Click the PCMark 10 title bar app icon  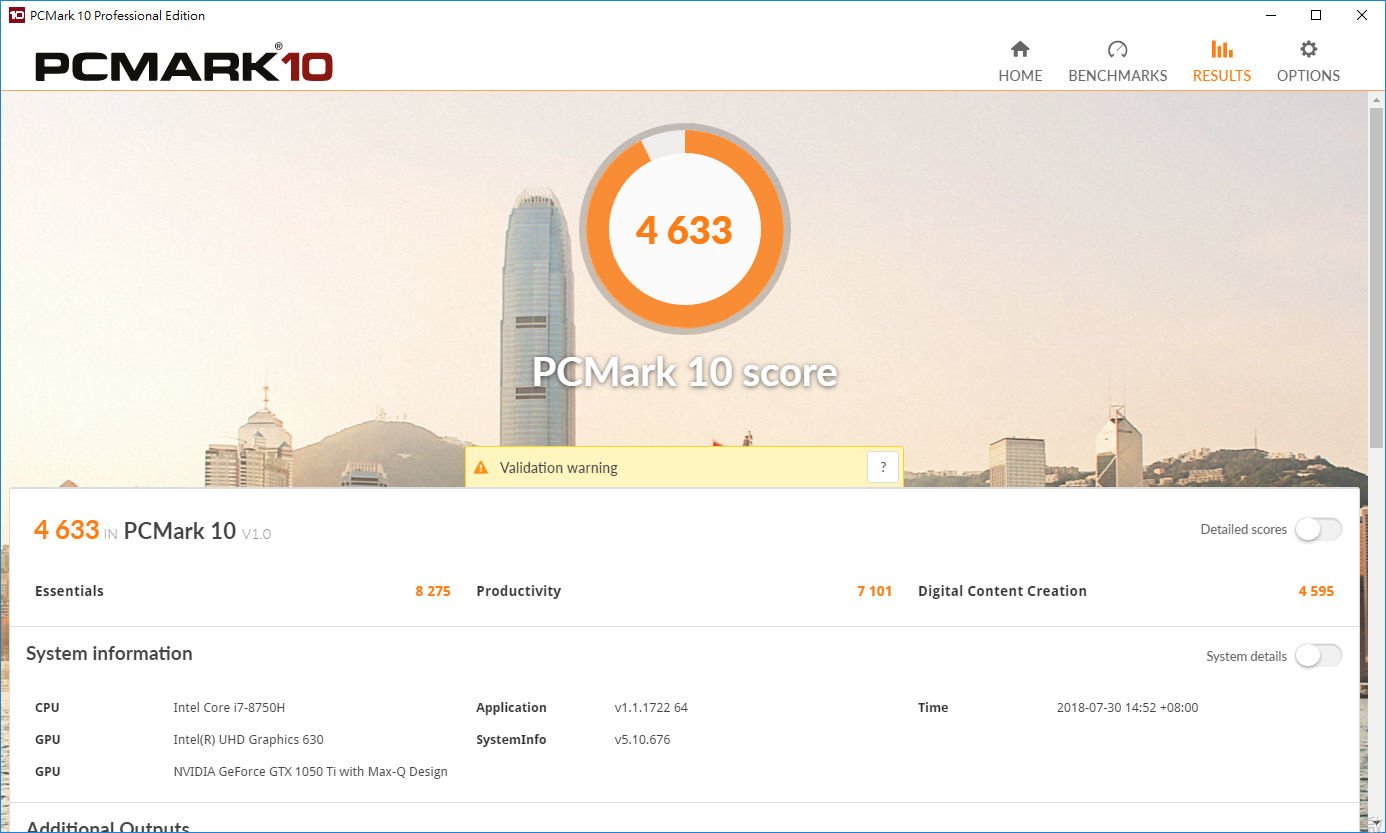coord(16,15)
